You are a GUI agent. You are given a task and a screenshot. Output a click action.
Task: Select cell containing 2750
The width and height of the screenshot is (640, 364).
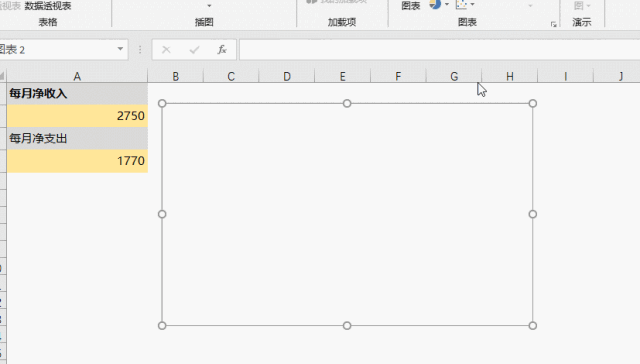pyautogui.click(x=77, y=116)
